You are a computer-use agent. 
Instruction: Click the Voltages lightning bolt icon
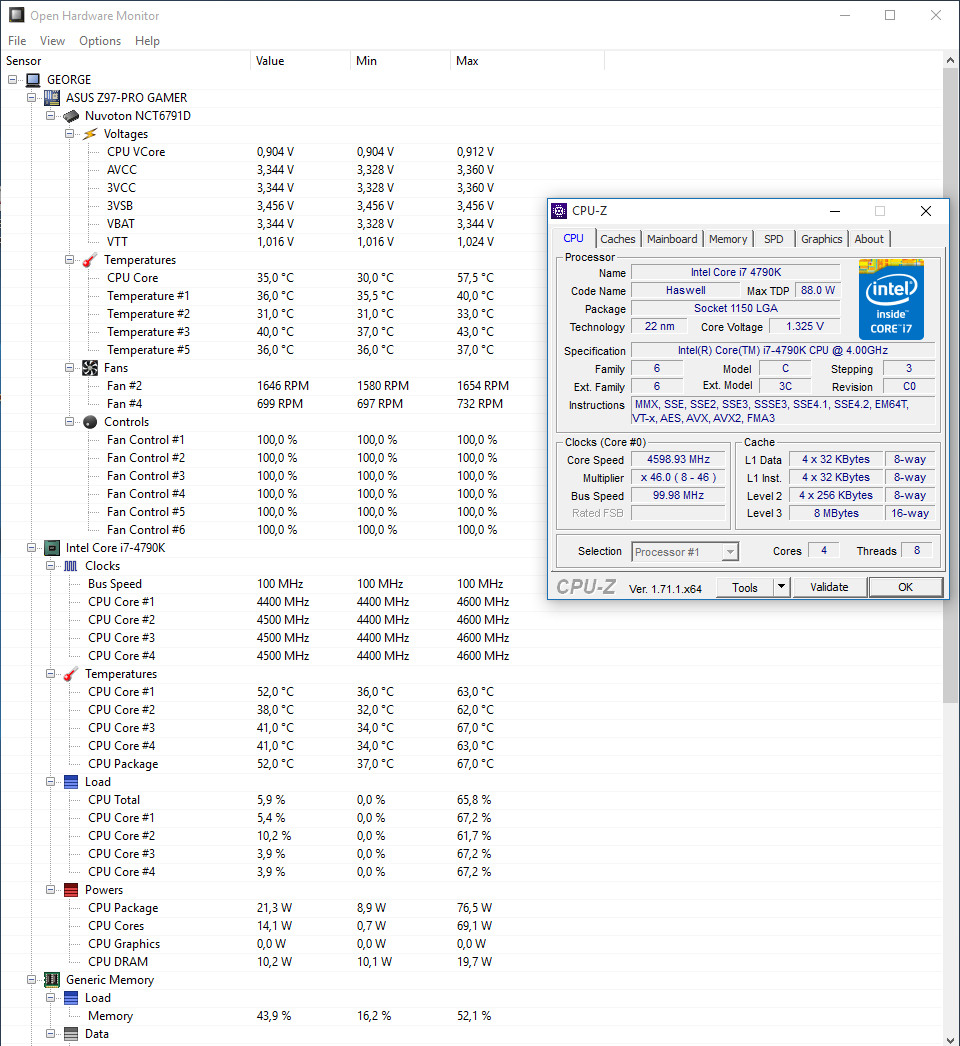coord(89,134)
